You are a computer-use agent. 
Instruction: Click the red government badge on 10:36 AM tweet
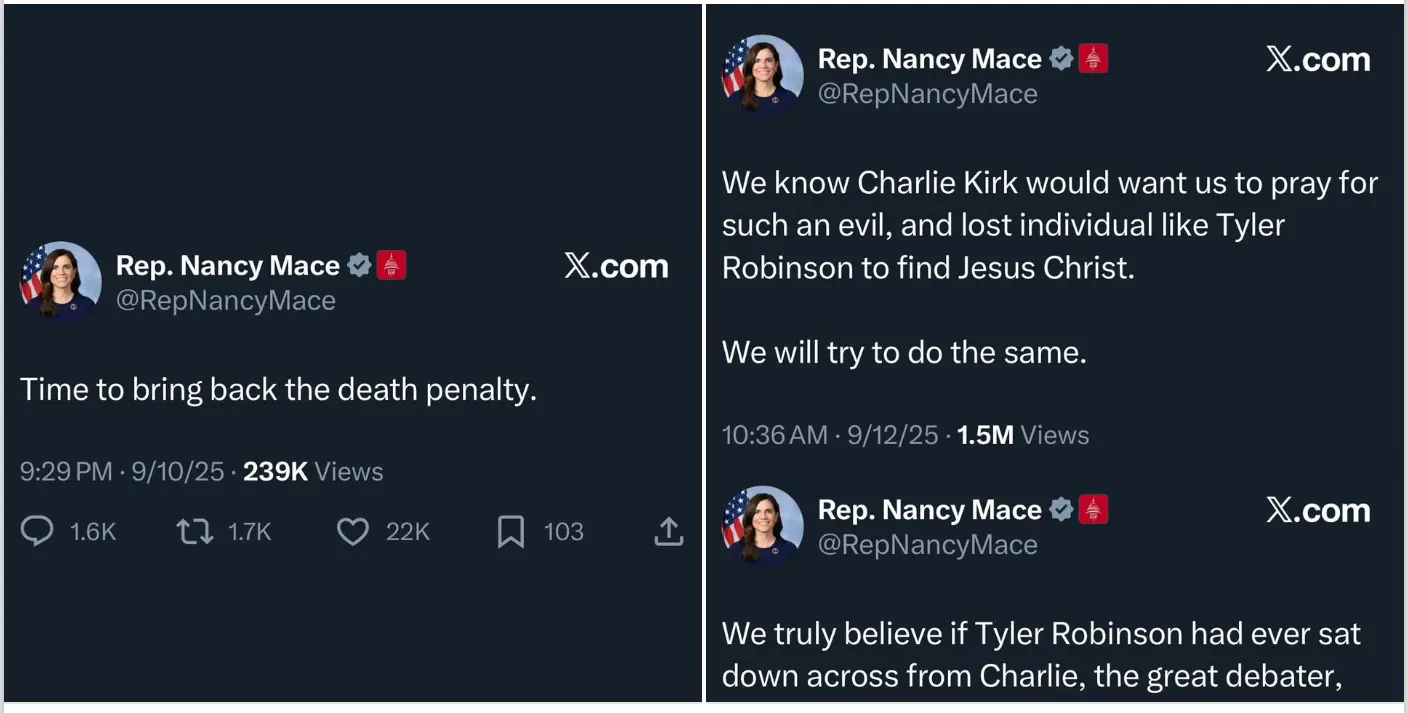[1093, 59]
